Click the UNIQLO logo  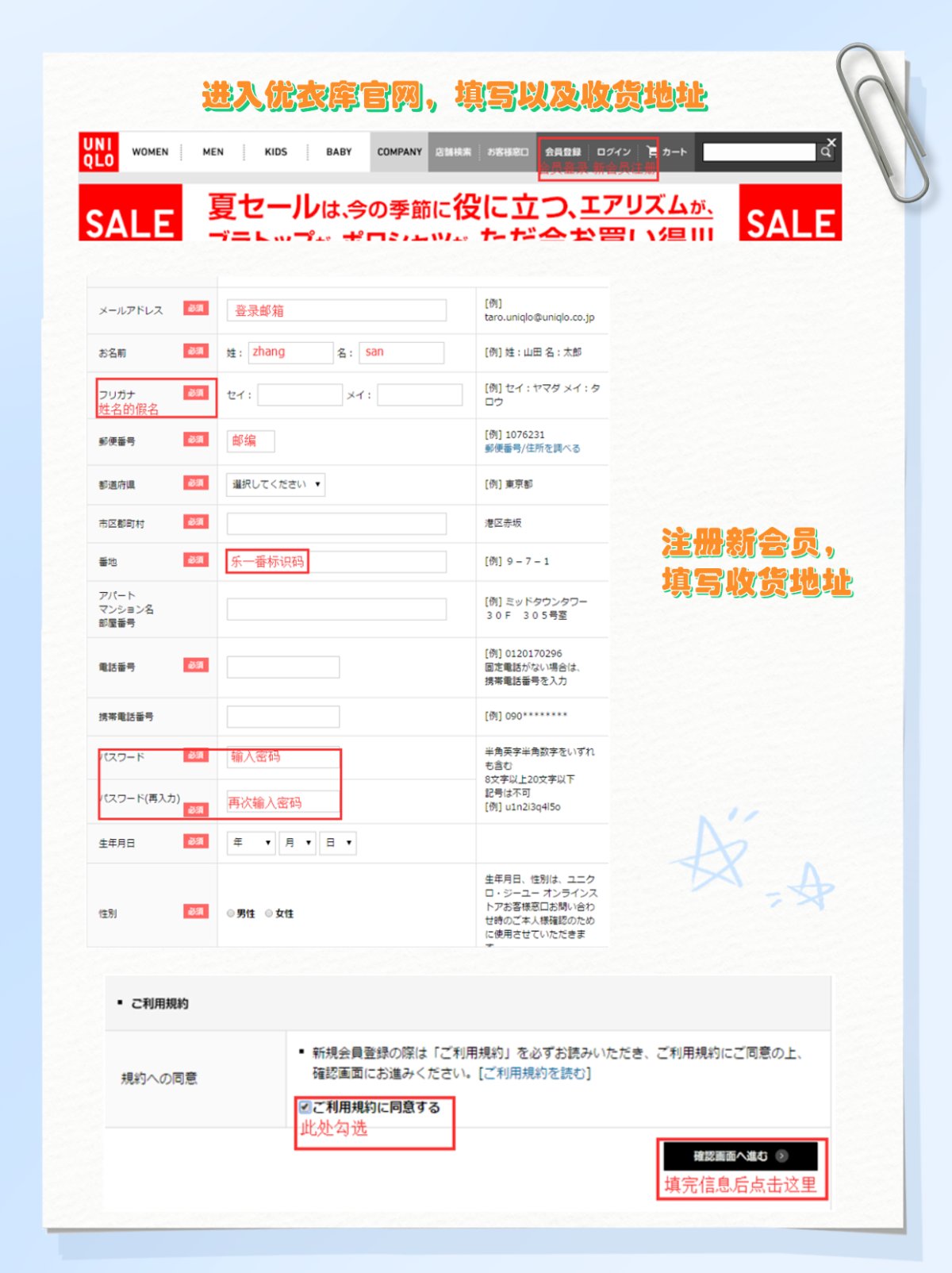[x=98, y=152]
